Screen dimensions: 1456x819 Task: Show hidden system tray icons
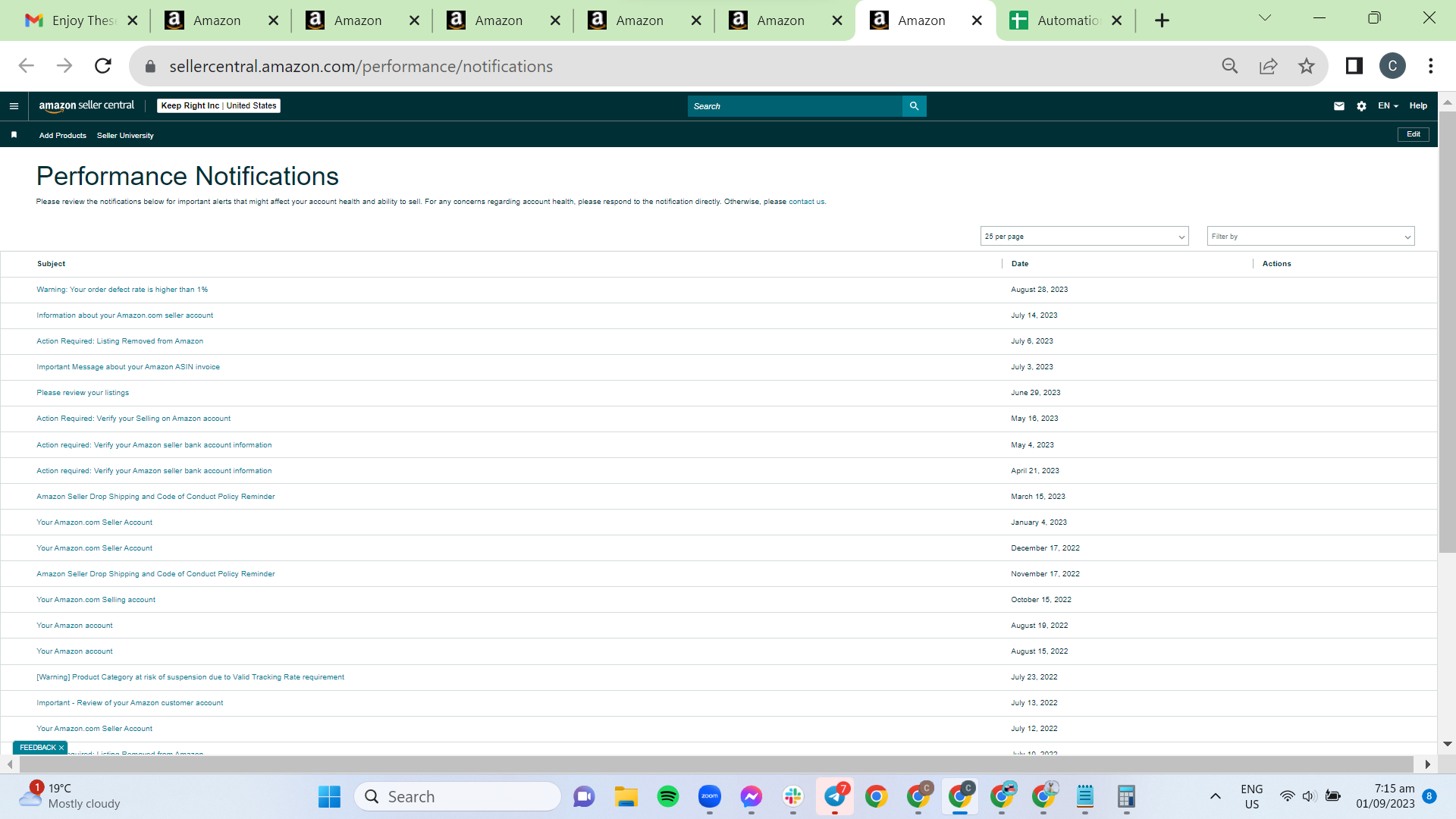click(x=1216, y=796)
